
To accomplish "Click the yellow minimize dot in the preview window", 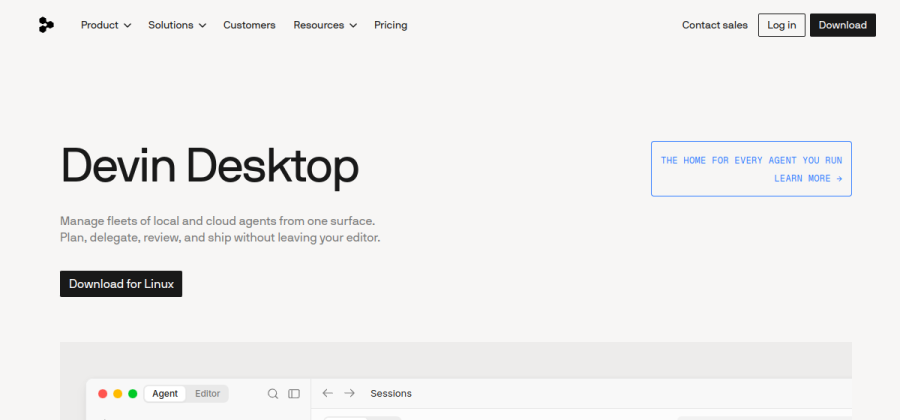I will tap(118, 394).
